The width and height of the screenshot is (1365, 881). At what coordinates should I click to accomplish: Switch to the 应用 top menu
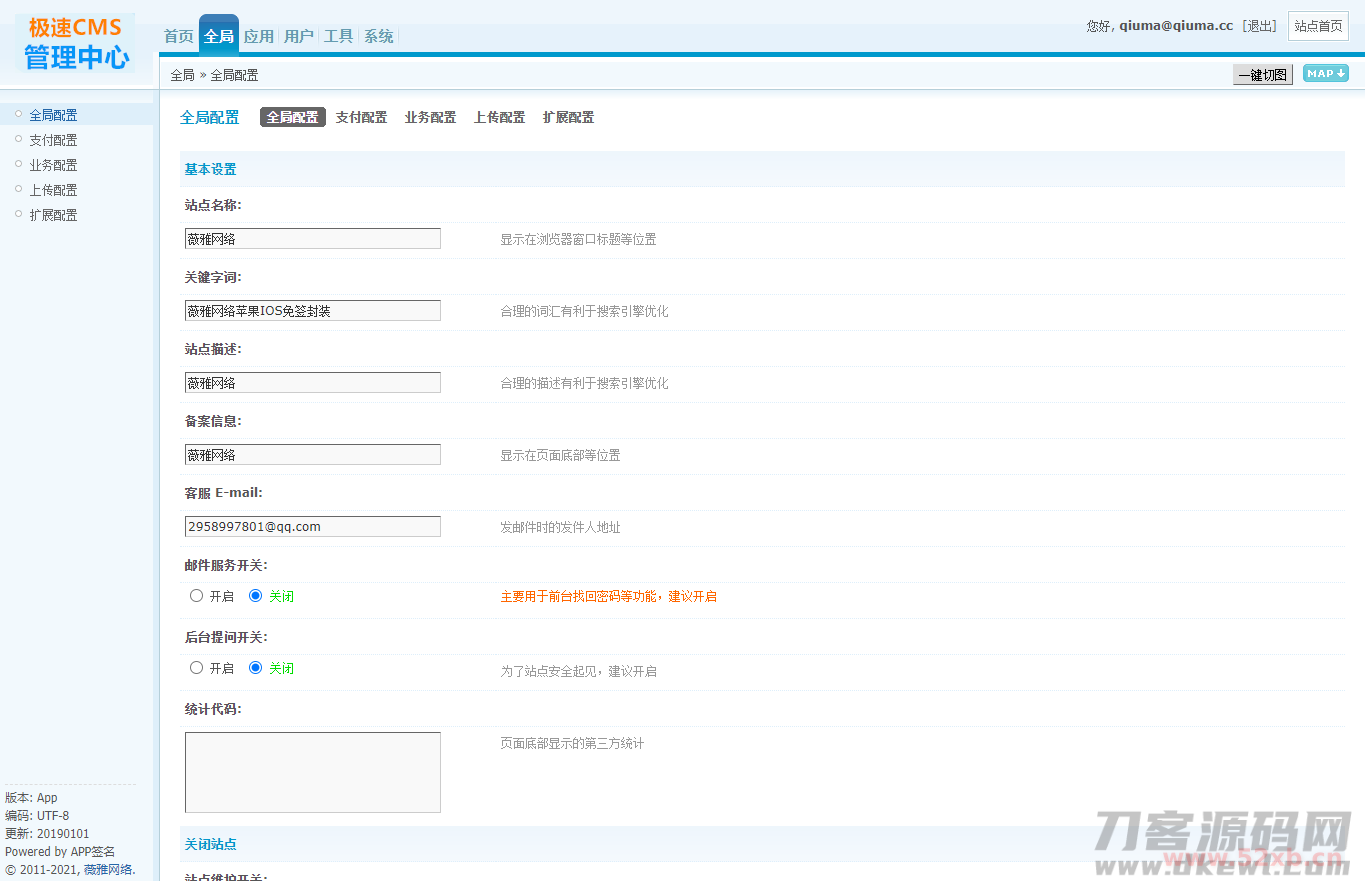point(258,36)
